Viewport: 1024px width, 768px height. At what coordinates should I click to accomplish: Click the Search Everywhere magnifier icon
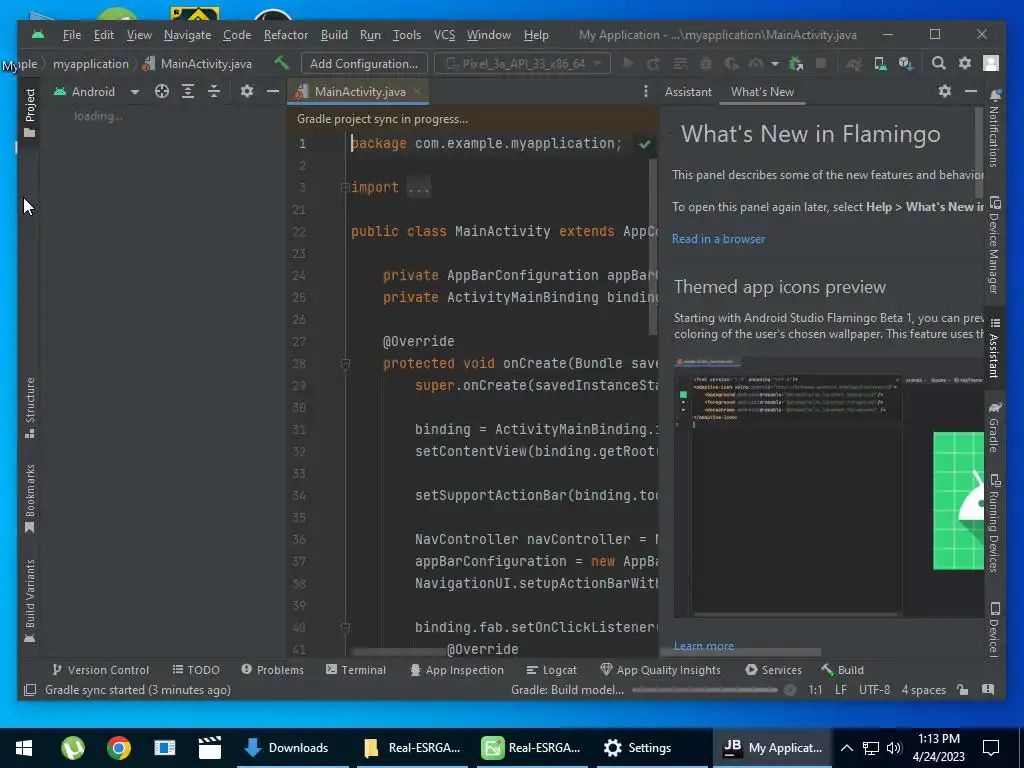[x=938, y=63]
